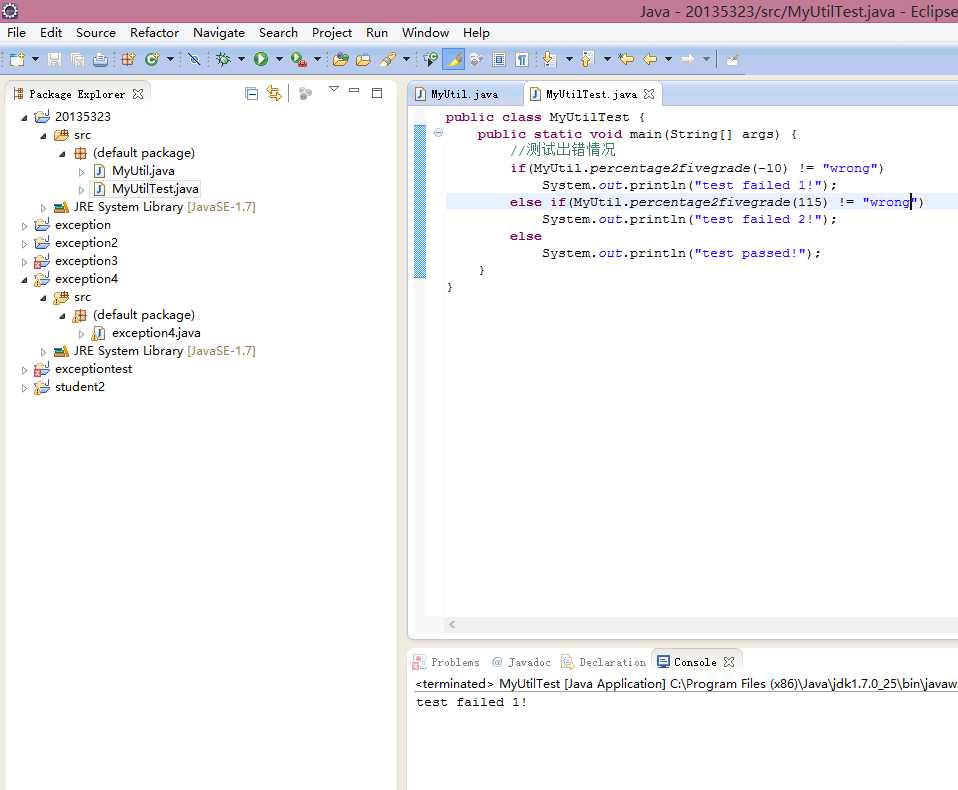Expand the student2 project
The width and height of the screenshot is (958, 790).
pyautogui.click(x=24, y=388)
